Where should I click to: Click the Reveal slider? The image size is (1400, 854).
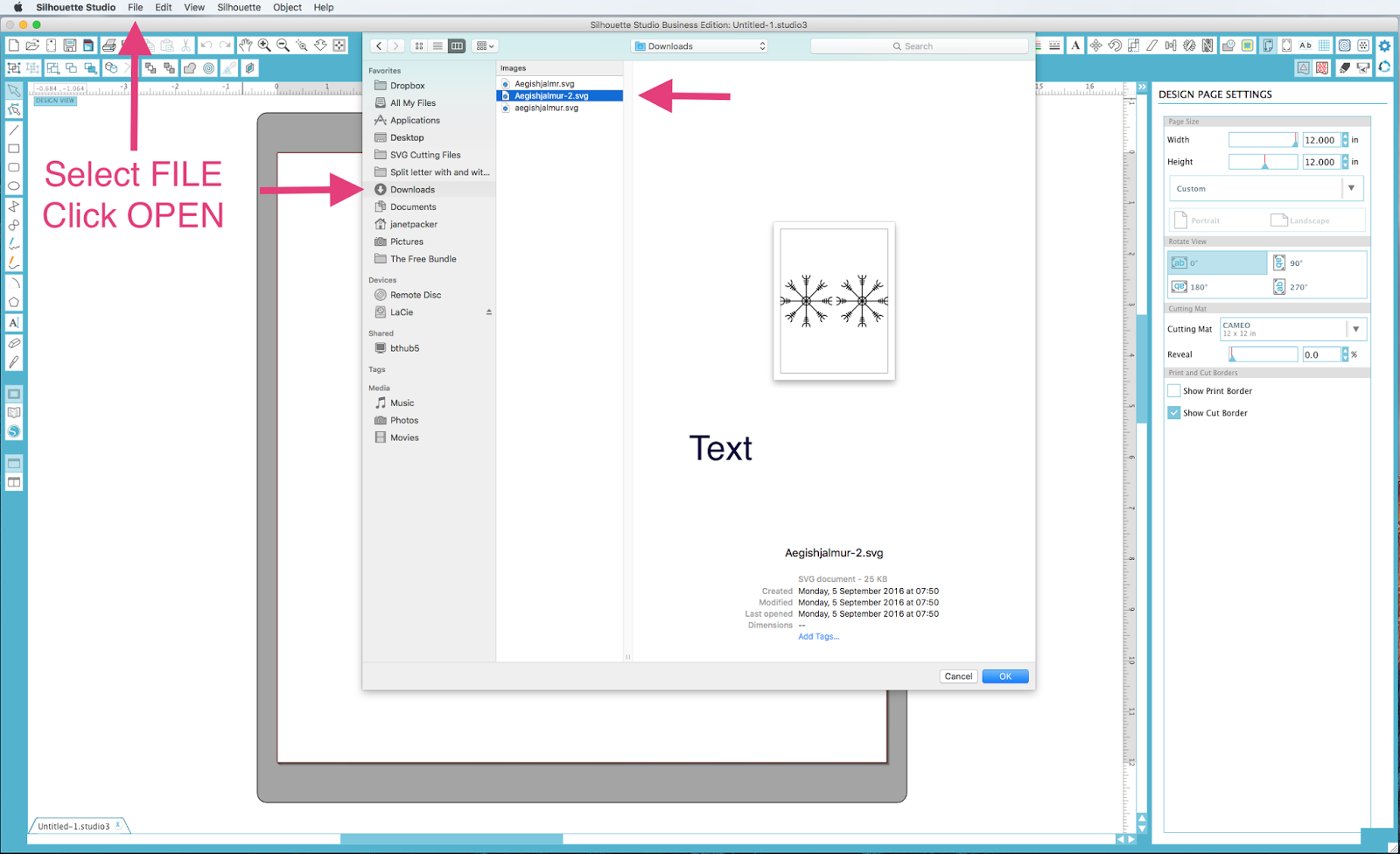pyautogui.click(x=1263, y=354)
